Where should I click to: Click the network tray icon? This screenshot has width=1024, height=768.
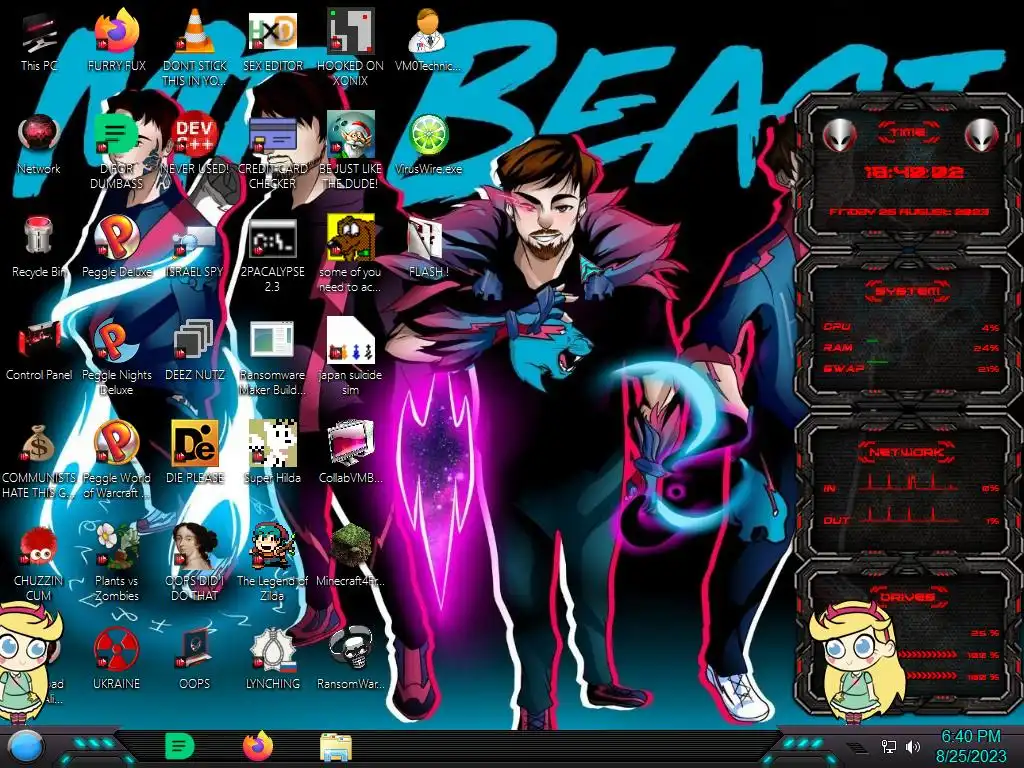coord(888,746)
